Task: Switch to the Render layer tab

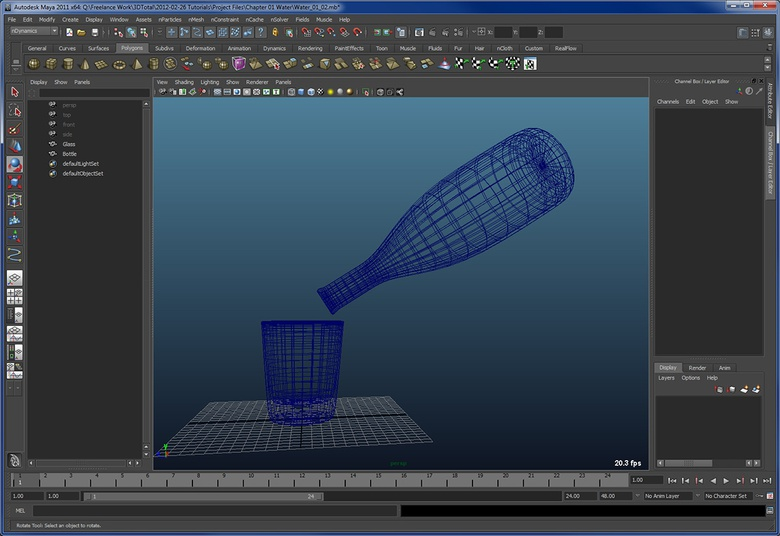Action: (x=697, y=367)
